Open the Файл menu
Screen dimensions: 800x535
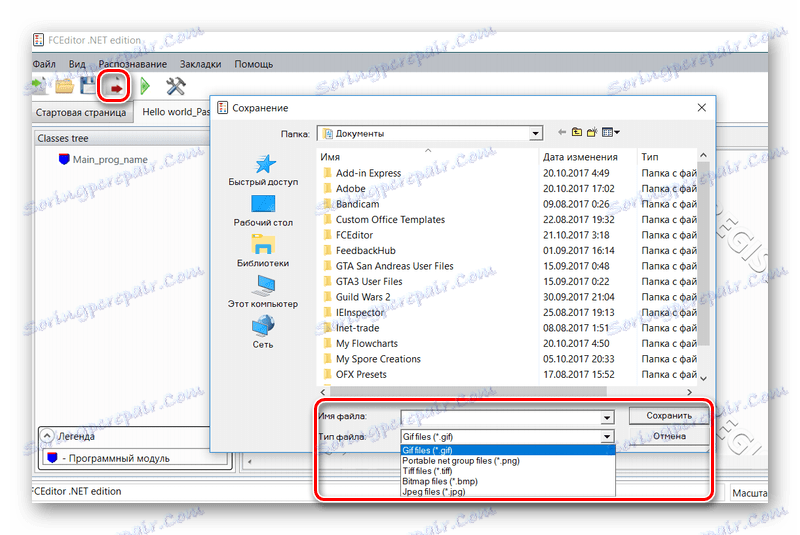point(44,64)
